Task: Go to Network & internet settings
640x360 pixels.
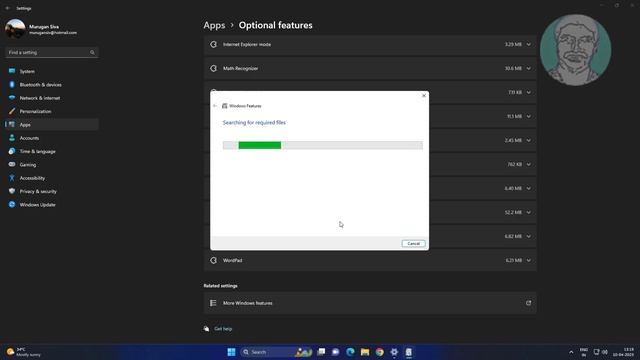Action: coord(51,98)
